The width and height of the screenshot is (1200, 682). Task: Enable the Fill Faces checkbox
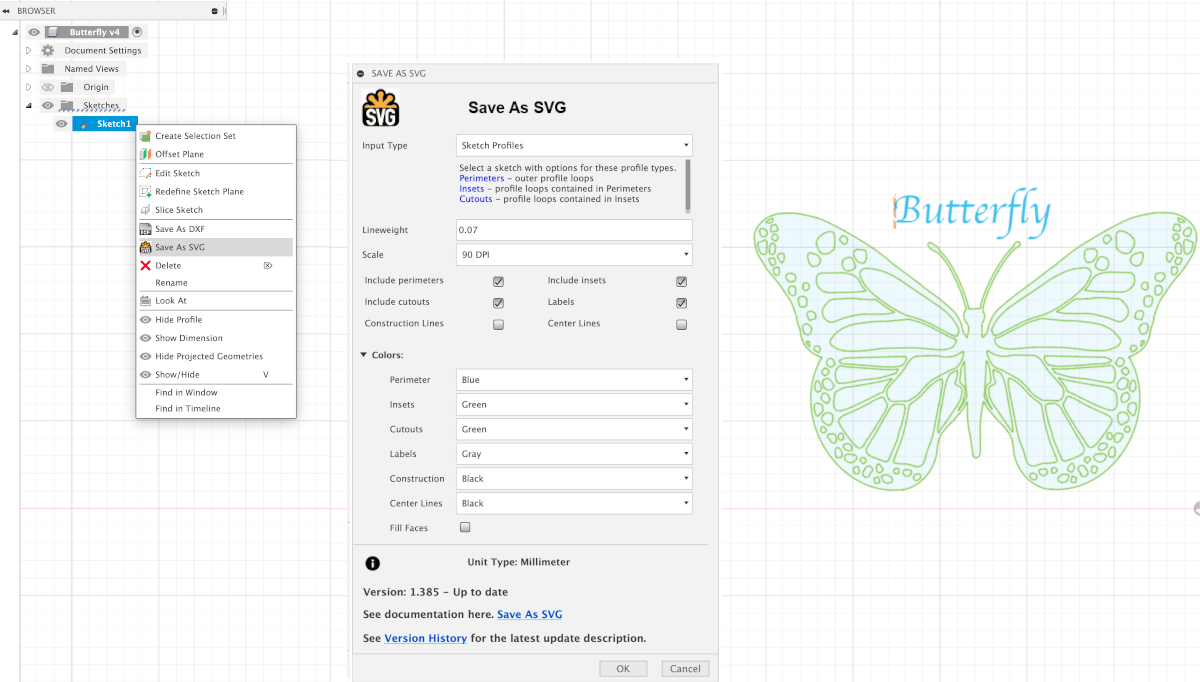pyautogui.click(x=465, y=527)
